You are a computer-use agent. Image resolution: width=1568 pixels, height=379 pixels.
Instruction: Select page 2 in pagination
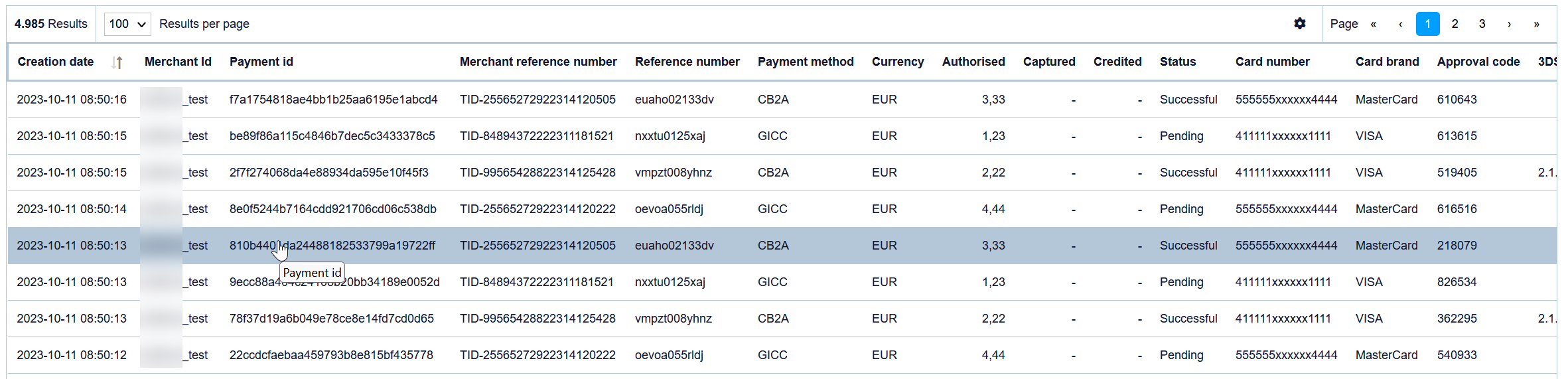click(x=1455, y=24)
